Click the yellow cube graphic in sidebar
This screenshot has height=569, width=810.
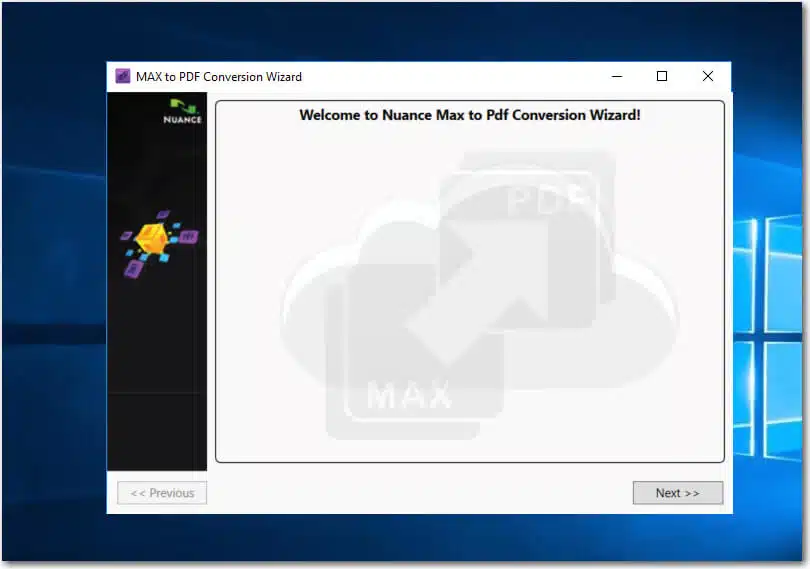click(151, 239)
